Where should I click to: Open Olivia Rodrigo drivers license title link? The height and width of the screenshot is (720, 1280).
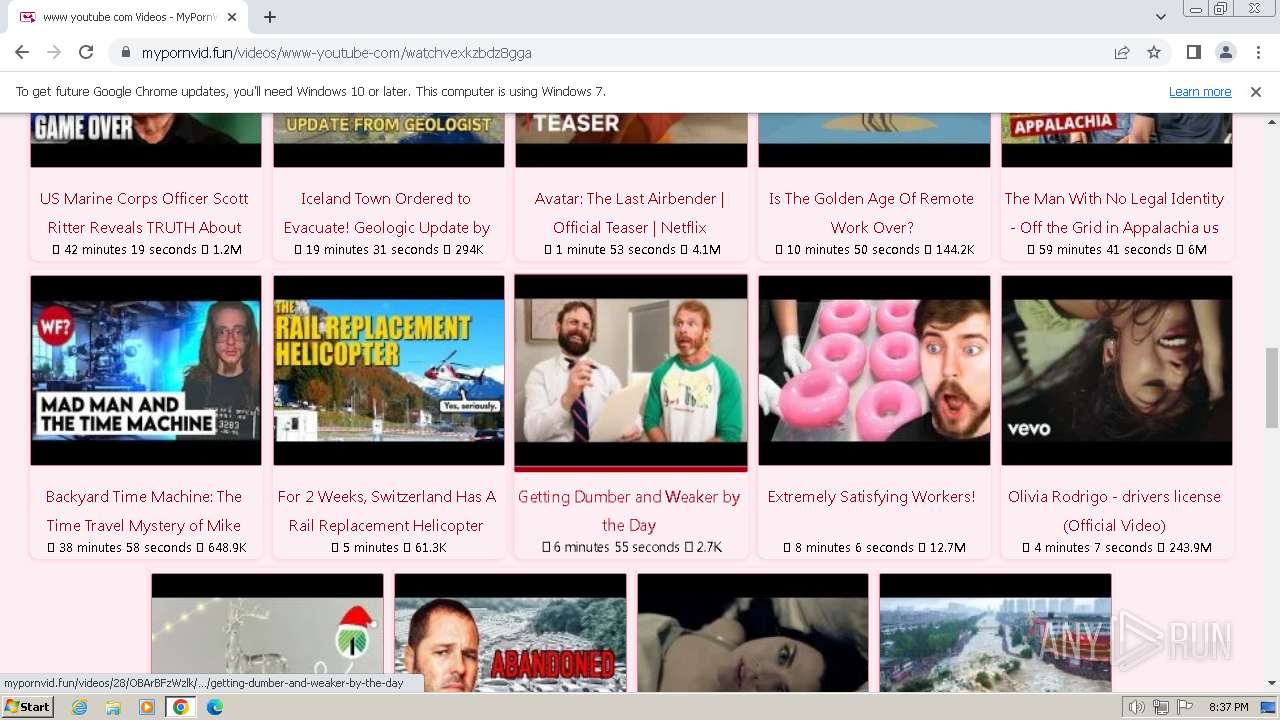click(1114, 510)
